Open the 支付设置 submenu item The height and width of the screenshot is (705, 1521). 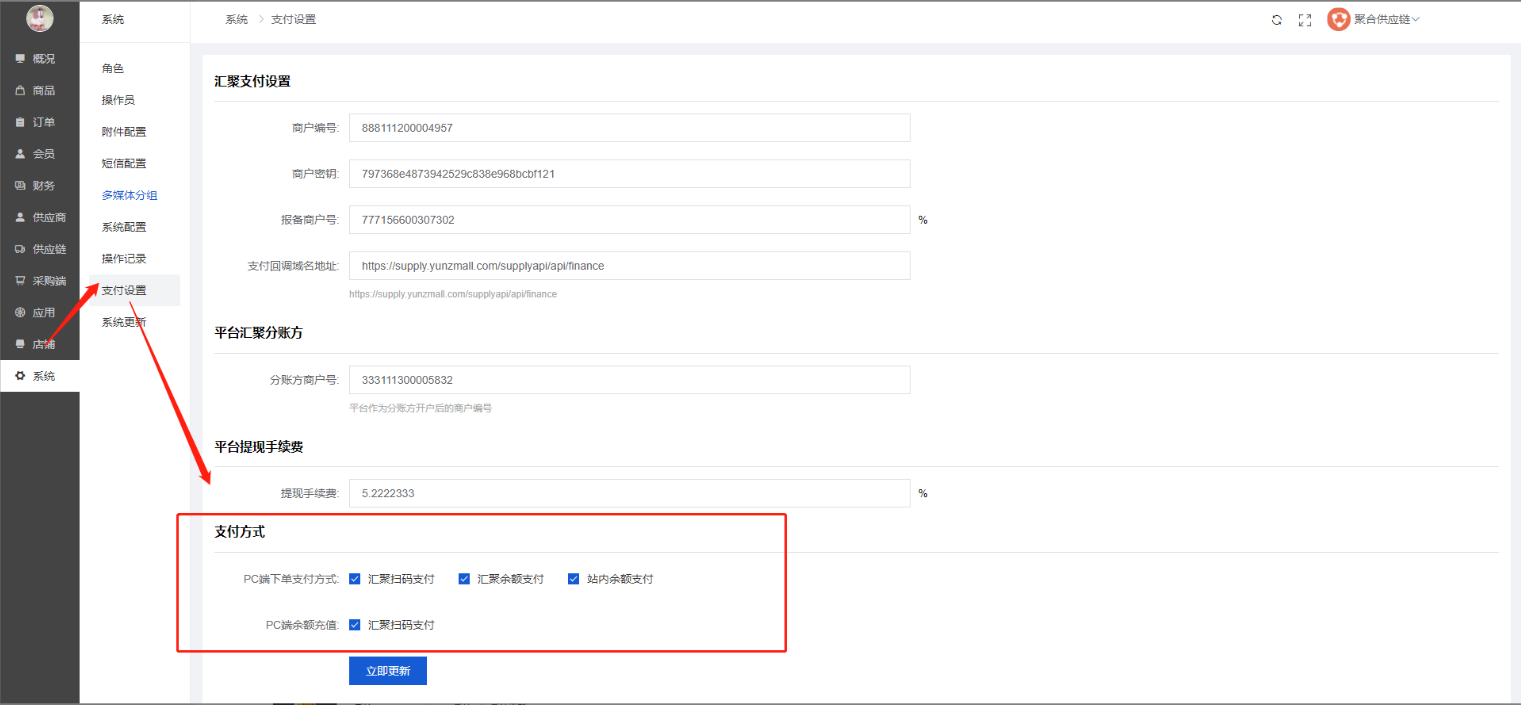coord(124,291)
